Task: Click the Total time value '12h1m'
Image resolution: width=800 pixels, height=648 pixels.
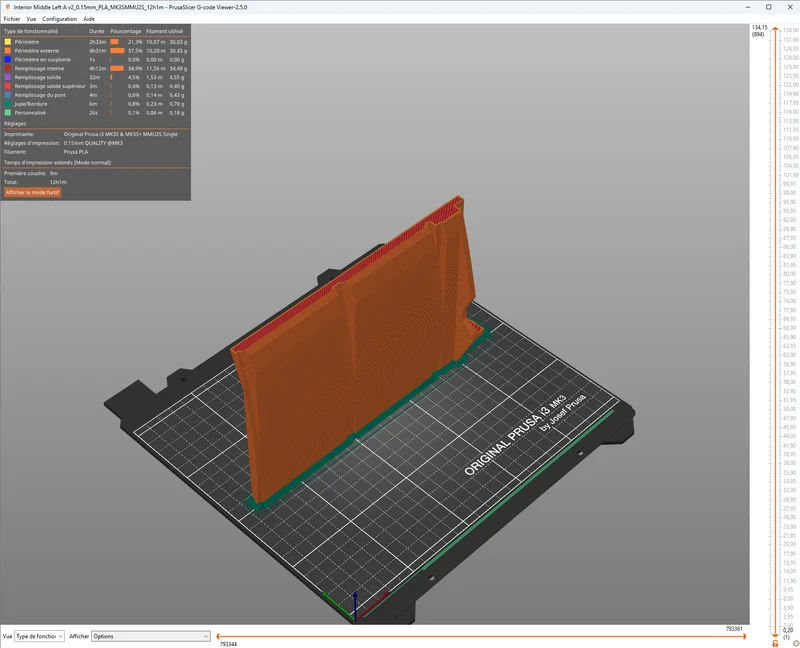Action: 58,182
